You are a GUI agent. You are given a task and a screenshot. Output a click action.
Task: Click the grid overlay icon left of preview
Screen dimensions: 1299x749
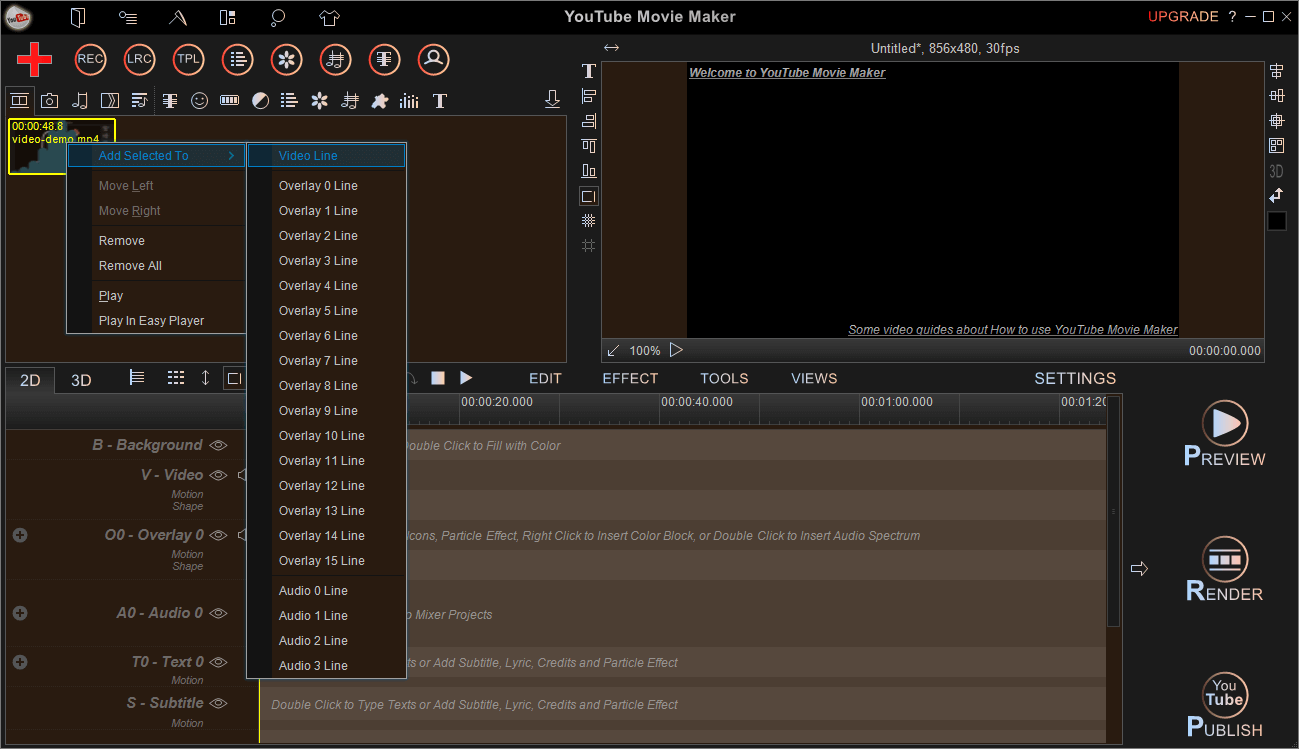click(589, 221)
